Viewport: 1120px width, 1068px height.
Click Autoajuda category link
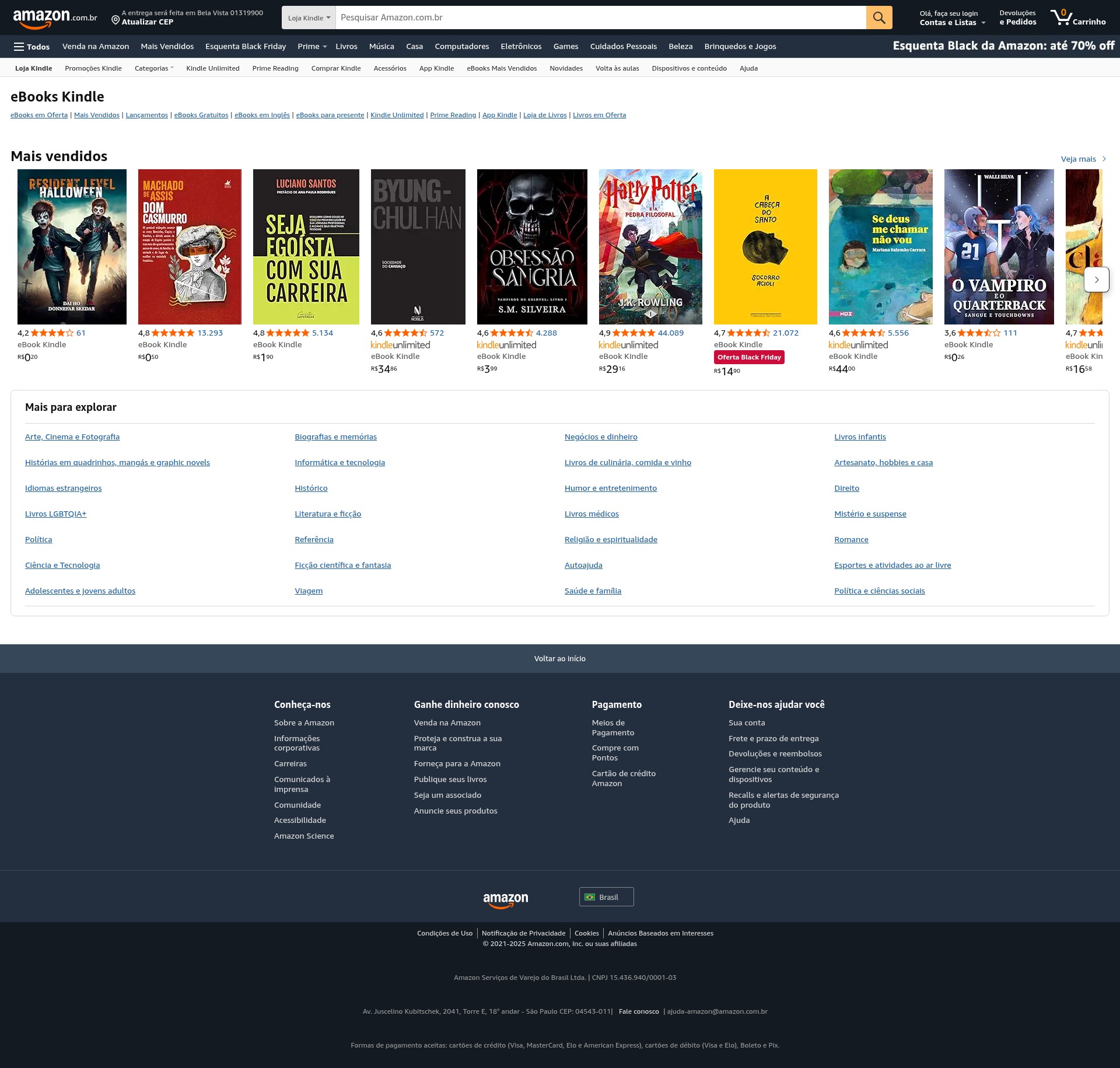pyautogui.click(x=583, y=565)
